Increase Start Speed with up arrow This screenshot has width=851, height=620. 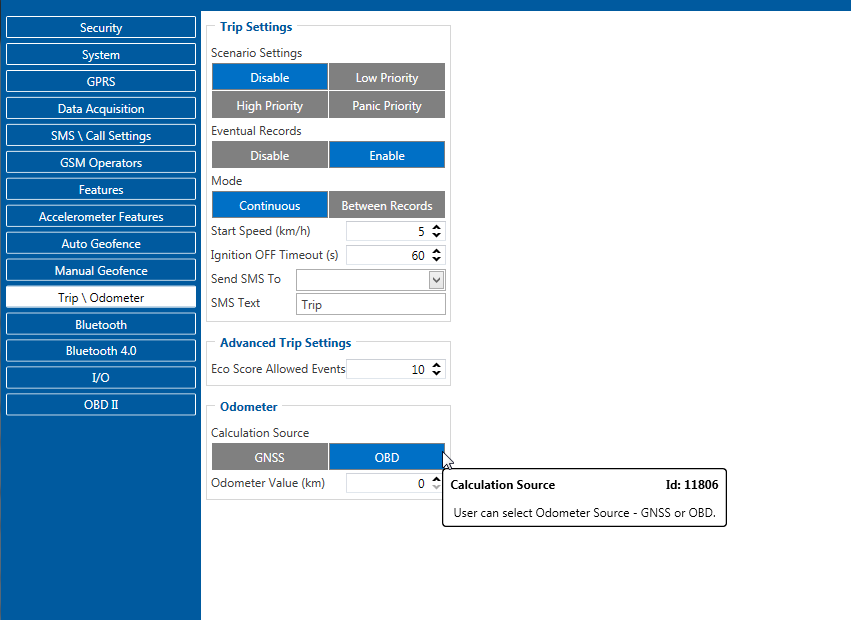coord(436,227)
